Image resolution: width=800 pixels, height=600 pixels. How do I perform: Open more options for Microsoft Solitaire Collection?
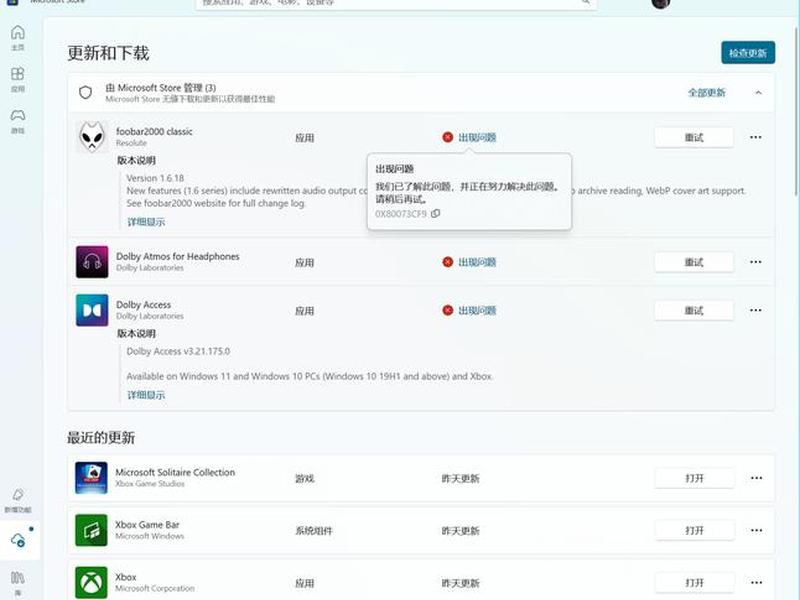pos(756,478)
